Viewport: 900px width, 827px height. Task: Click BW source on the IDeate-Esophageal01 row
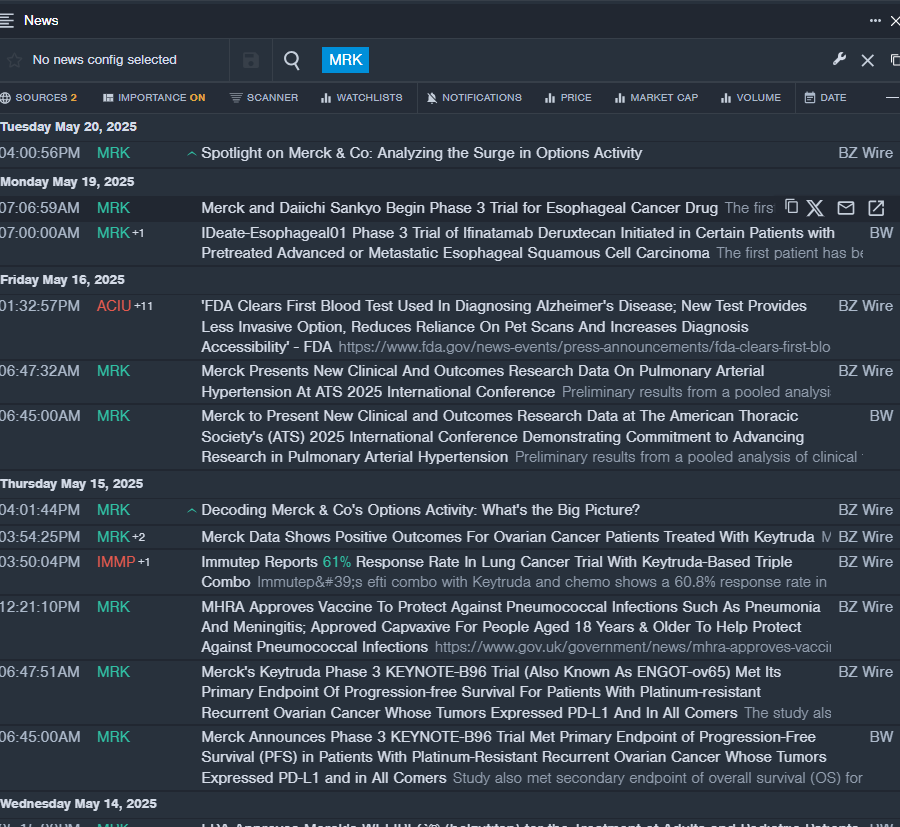coord(881,233)
